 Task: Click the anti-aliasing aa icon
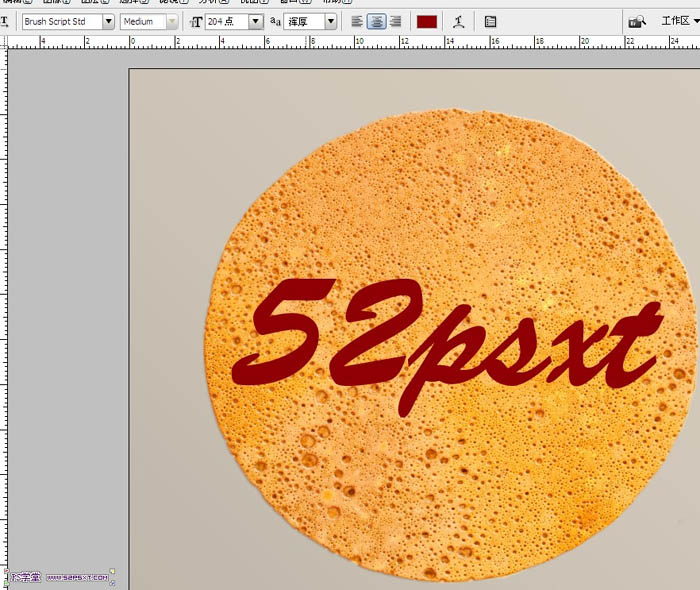275,21
